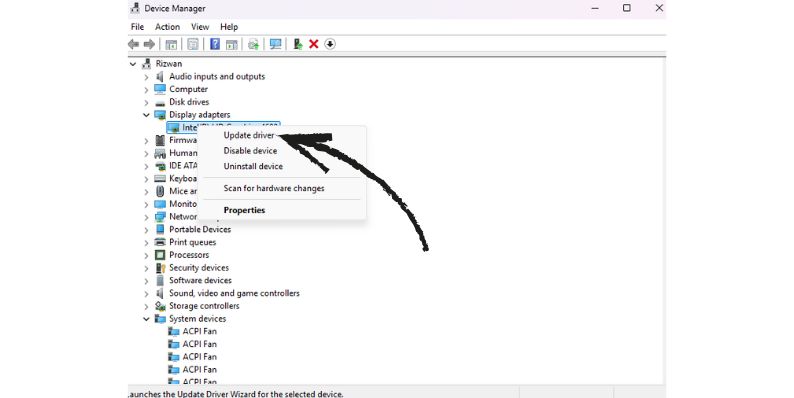Click the Disk drives category icon

pyautogui.click(x=160, y=102)
